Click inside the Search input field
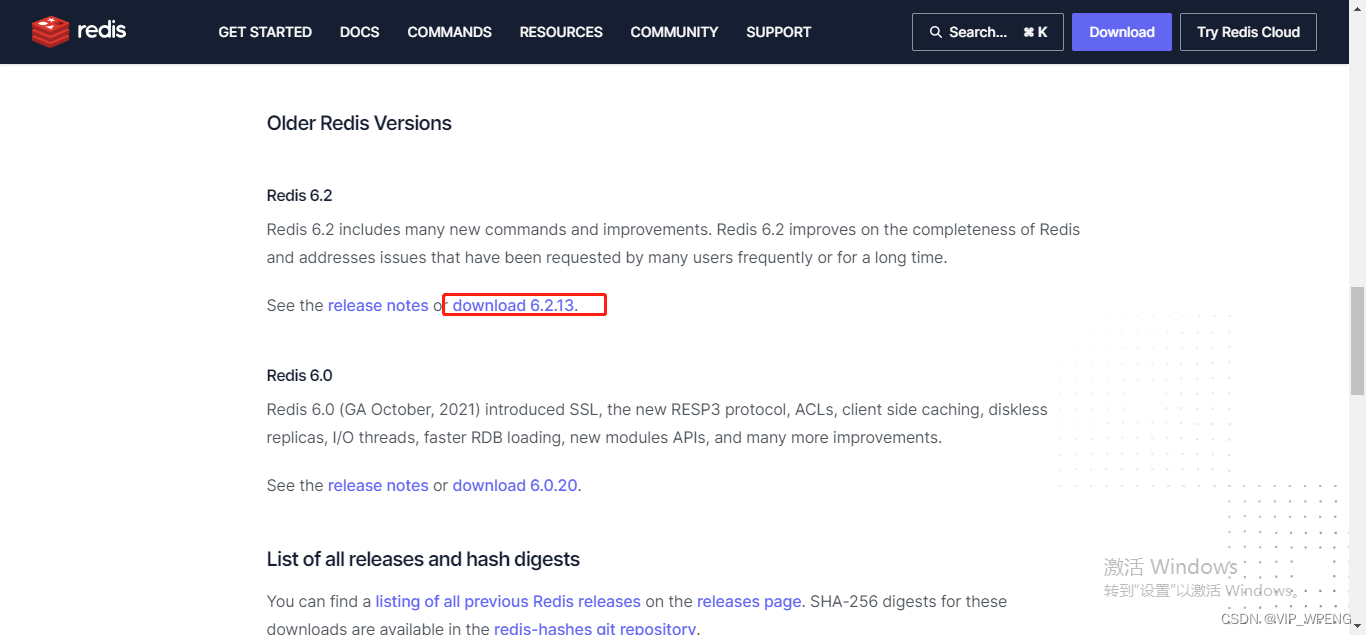 980,31
